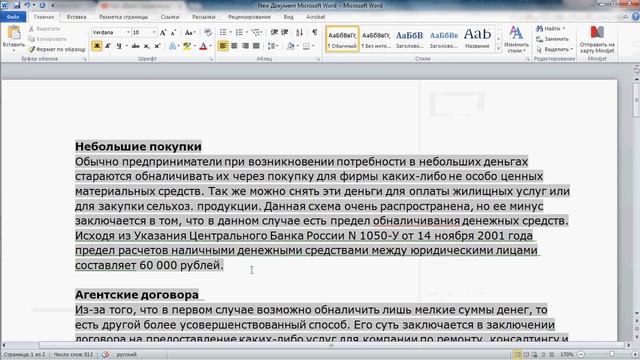640x360 pixels.
Task: Click Undo icon in Quick Access Toolbar
Action: (x=27, y=5)
